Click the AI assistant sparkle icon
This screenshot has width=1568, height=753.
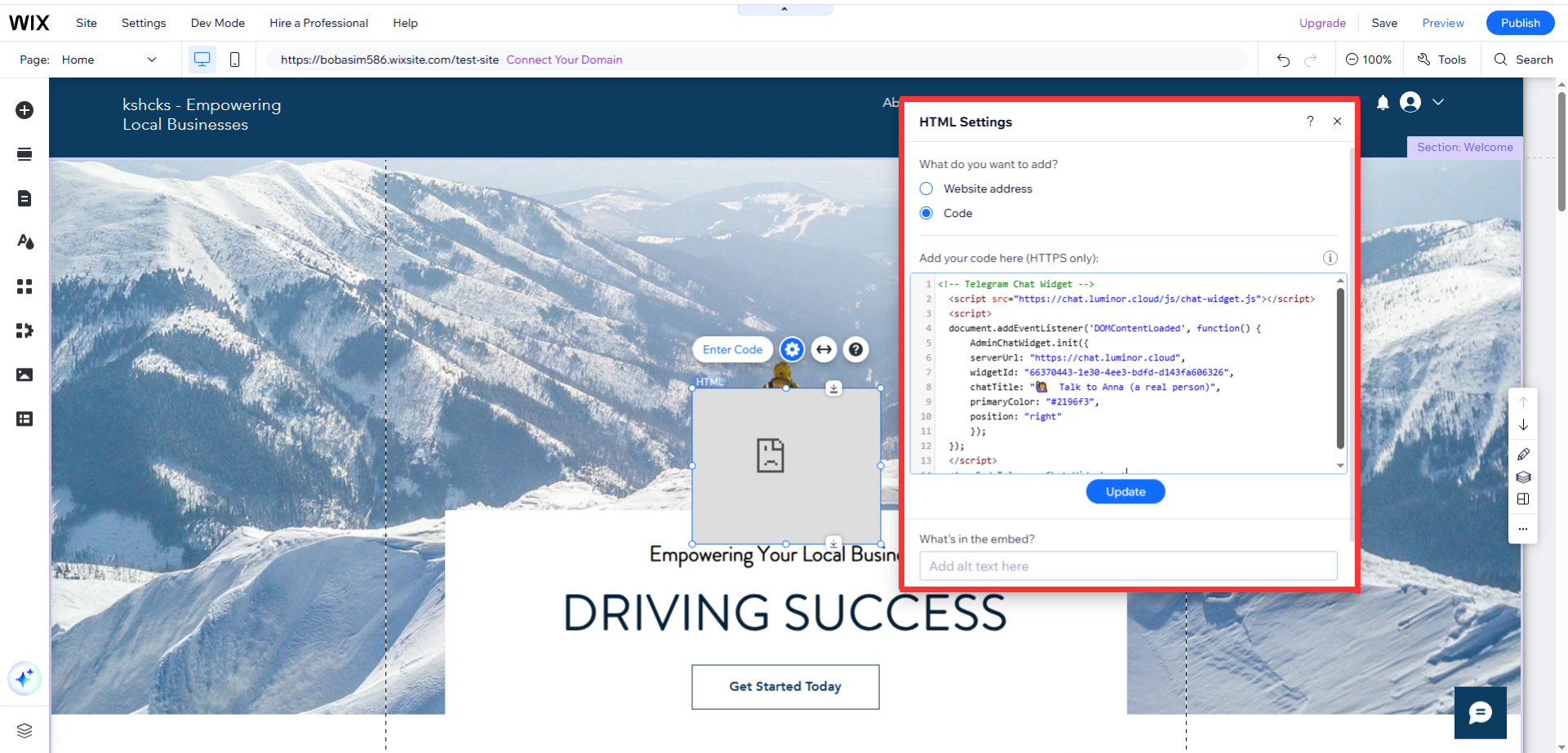(24, 678)
